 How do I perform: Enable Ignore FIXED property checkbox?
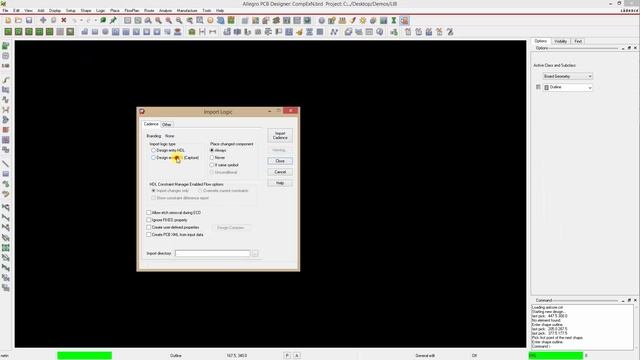click(149, 220)
